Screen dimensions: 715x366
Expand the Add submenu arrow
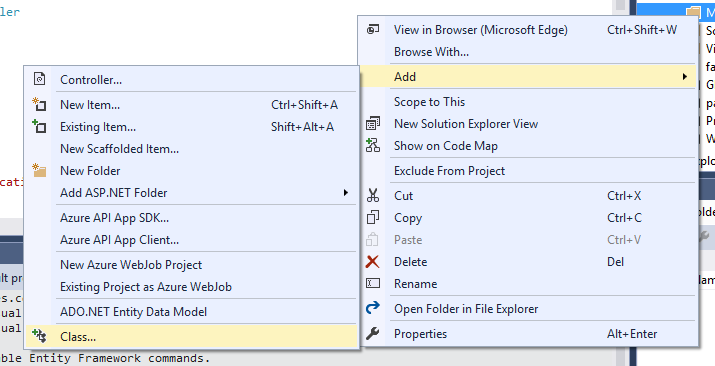tap(684, 77)
